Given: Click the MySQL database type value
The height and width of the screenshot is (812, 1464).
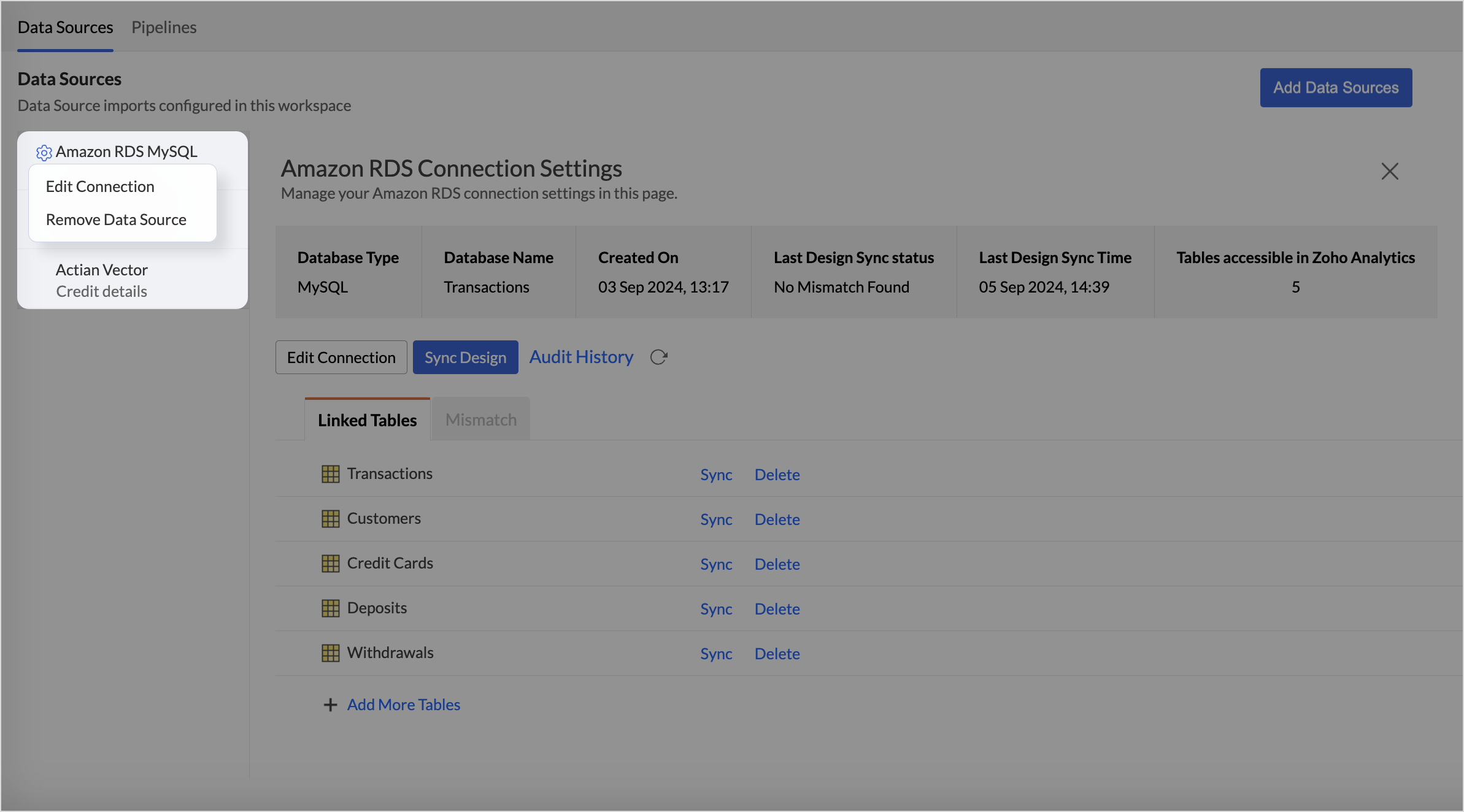Looking at the screenshot, I should coord(323,287).
